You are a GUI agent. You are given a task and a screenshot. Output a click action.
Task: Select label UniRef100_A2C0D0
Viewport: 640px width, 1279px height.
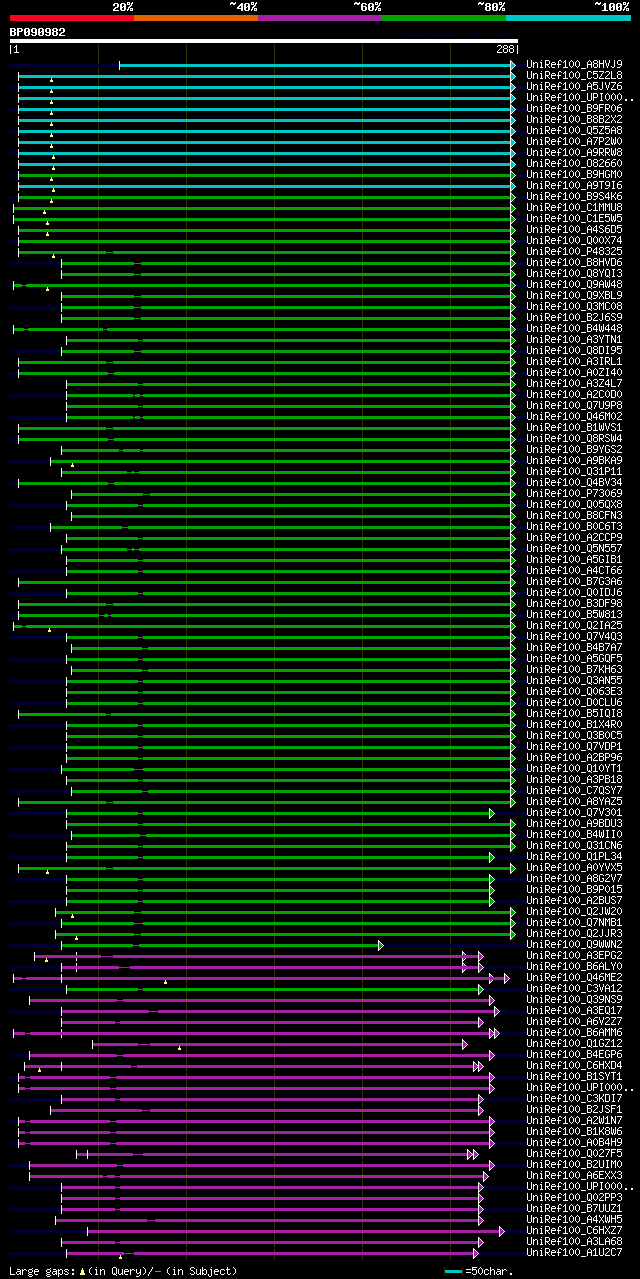pyautogui.click(x=574, y=395)
